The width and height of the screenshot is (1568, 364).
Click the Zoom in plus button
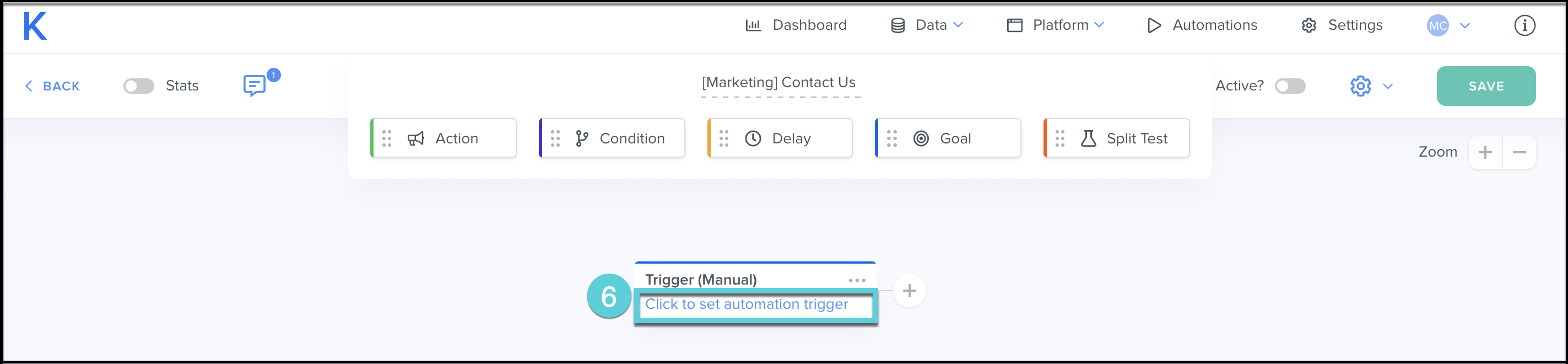(x=1485, y=152)
